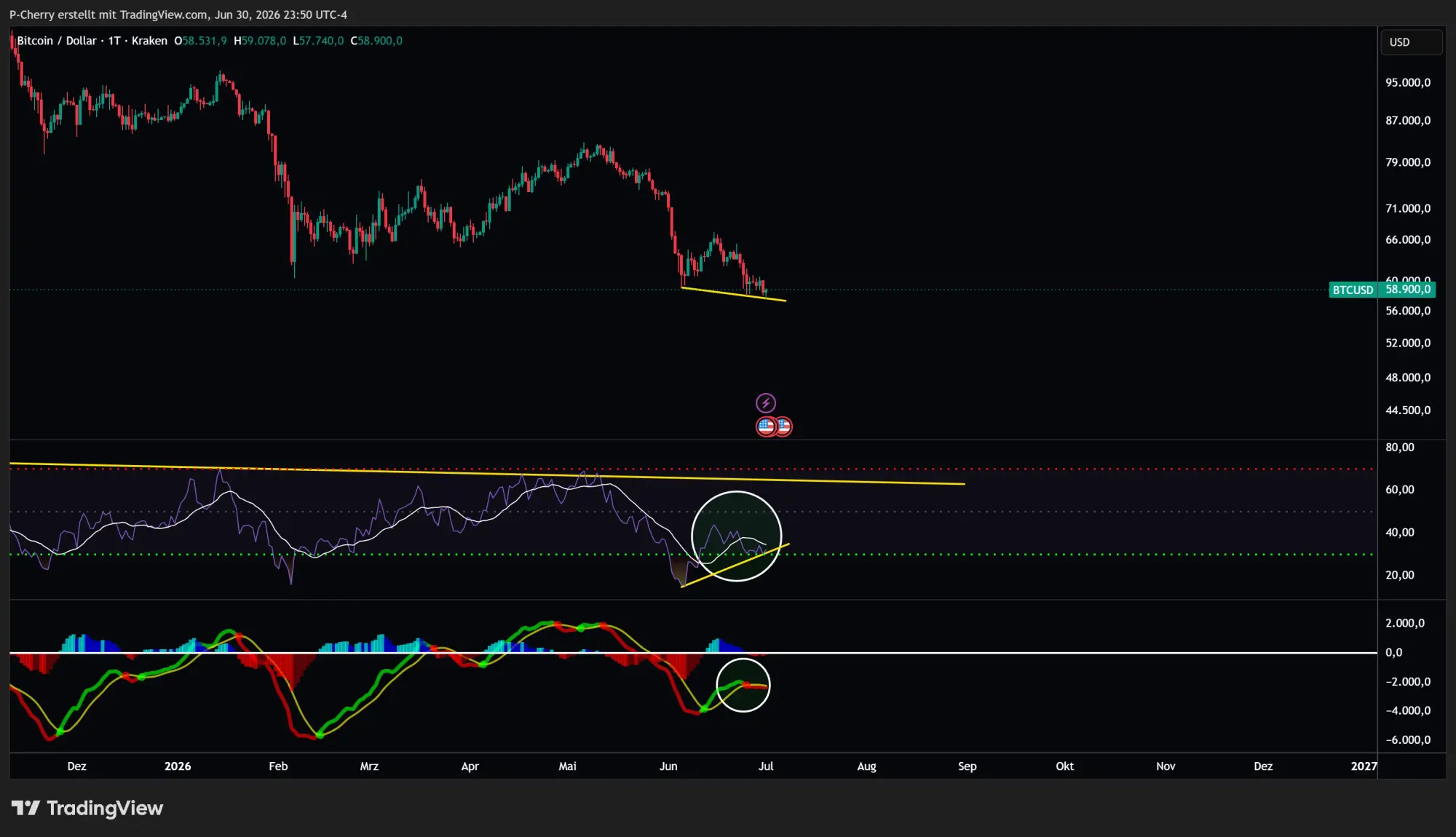Screen dimensions: 1456x837
Task: Click the low value L57.740,0
Action: [x=318, y=41]
